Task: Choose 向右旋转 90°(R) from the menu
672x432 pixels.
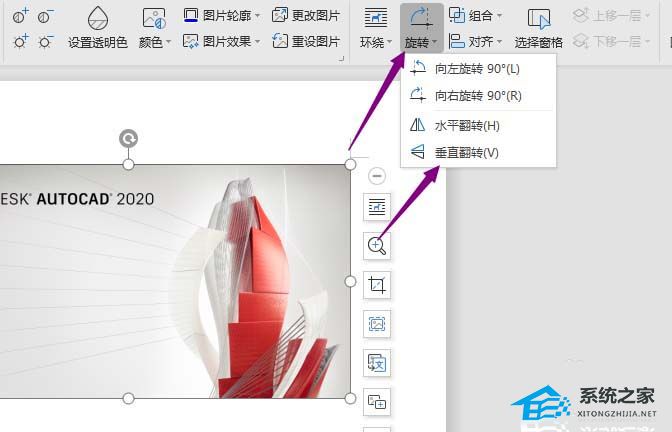Action: pyautogui.click(x=478, y=95)
